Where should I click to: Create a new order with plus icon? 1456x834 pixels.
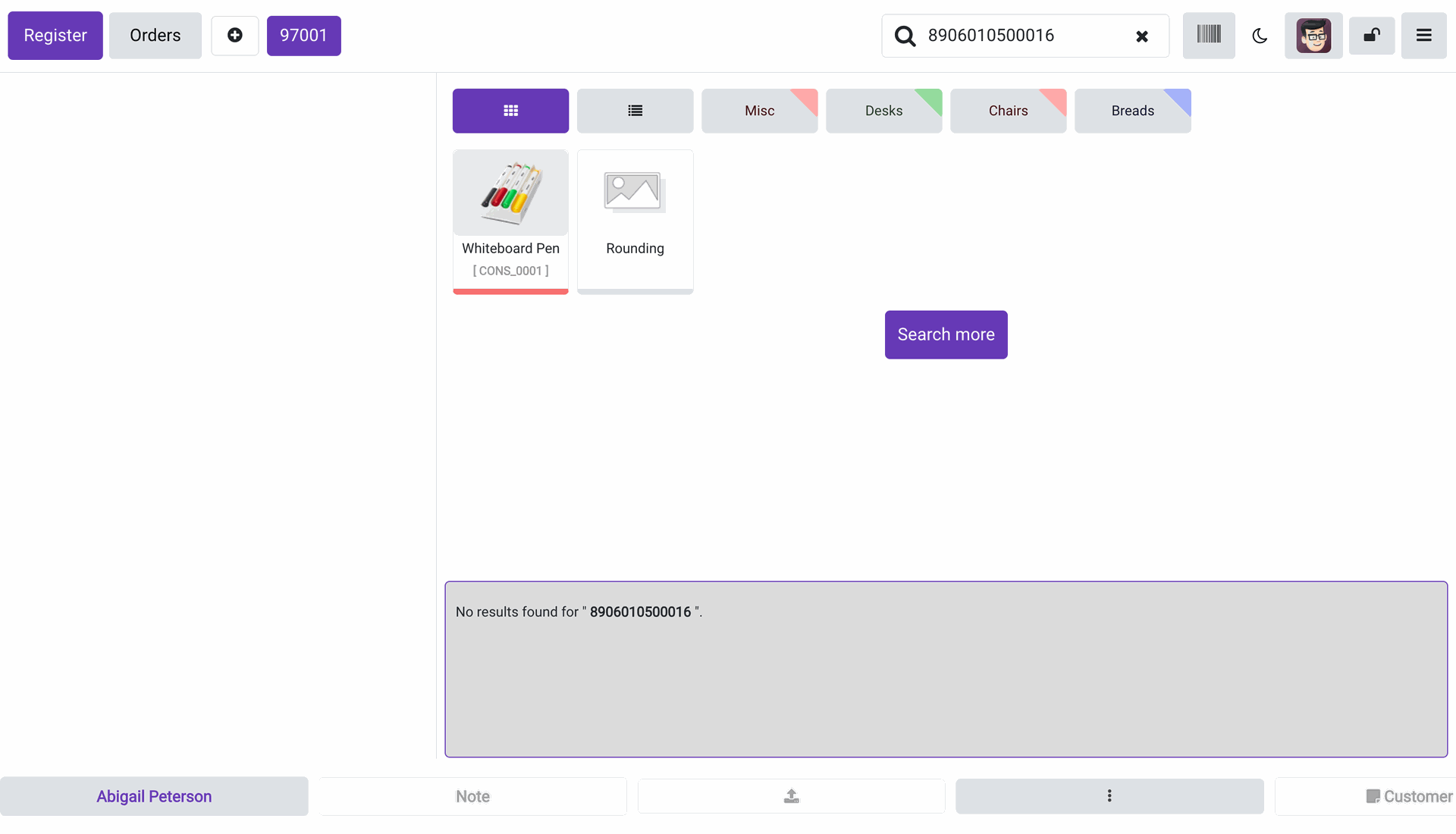point(235,36)
